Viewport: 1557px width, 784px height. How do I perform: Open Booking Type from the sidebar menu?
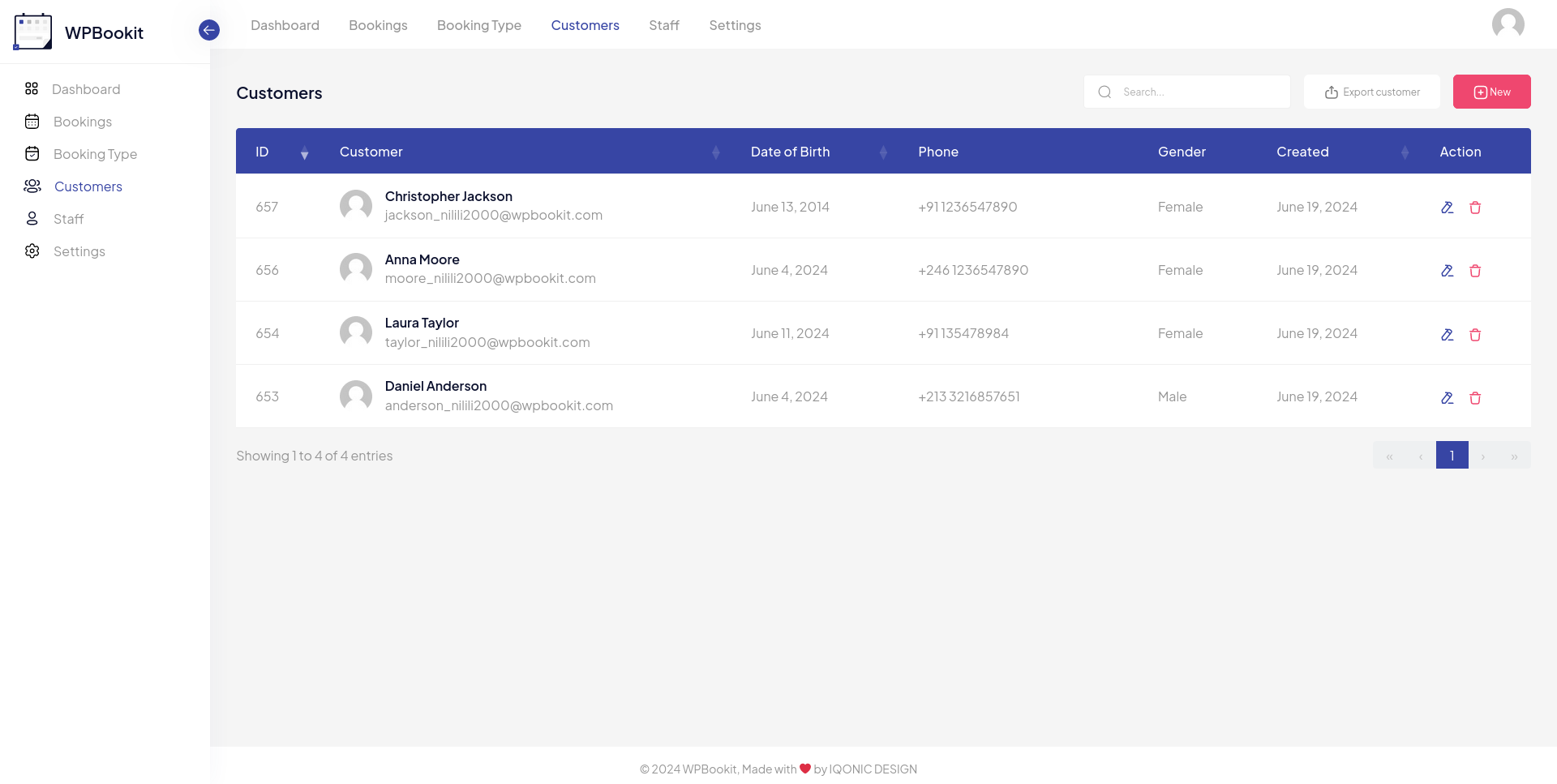tap(95, 154)
